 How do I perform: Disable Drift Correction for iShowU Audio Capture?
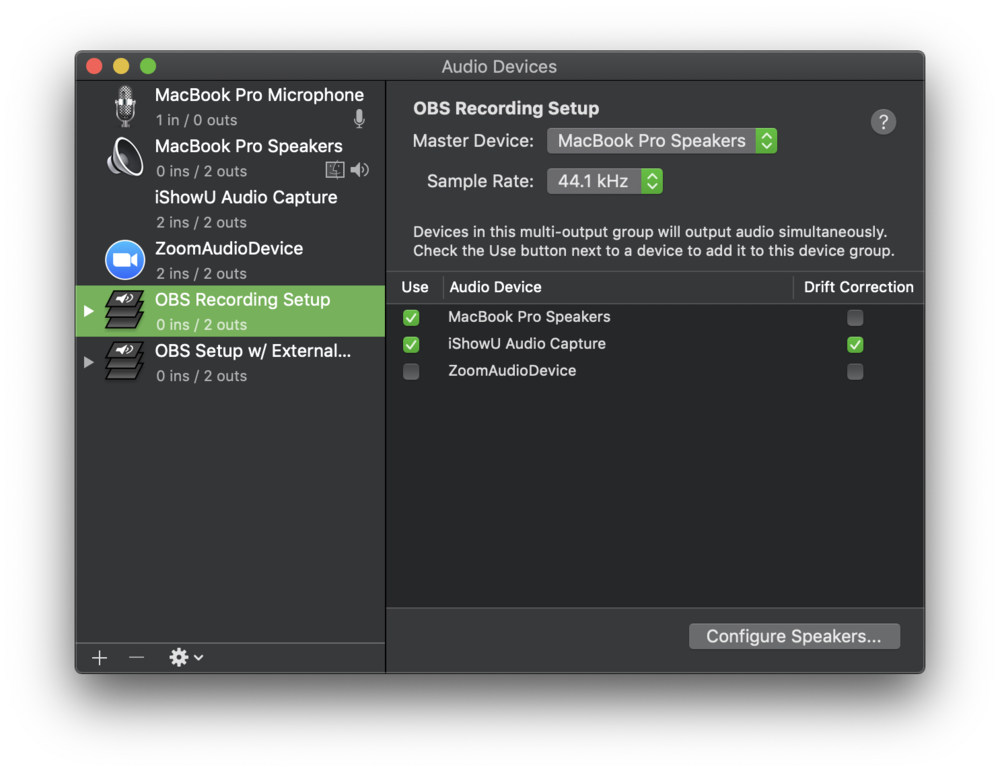(x=855, y=344)
